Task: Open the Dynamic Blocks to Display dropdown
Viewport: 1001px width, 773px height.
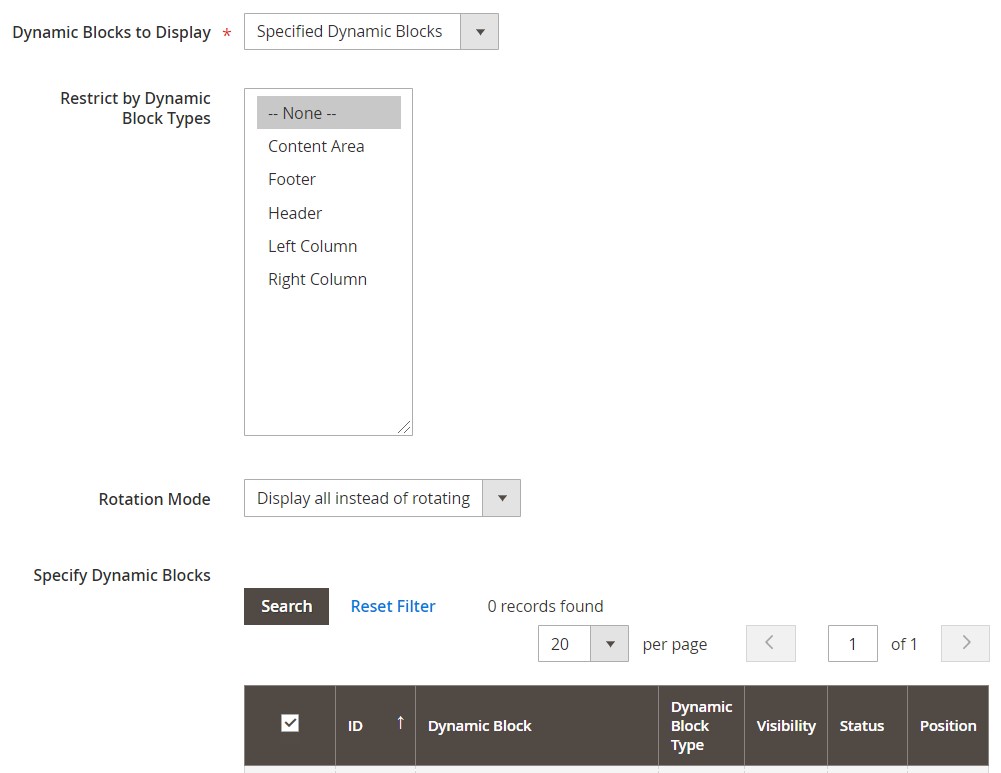Action: point(370,32)
